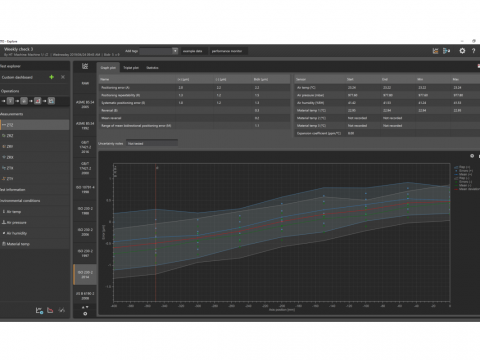This screenshot has height=360, width=480.
Task: Open the analysis chart icon in top toolbar
Action: 435,51
